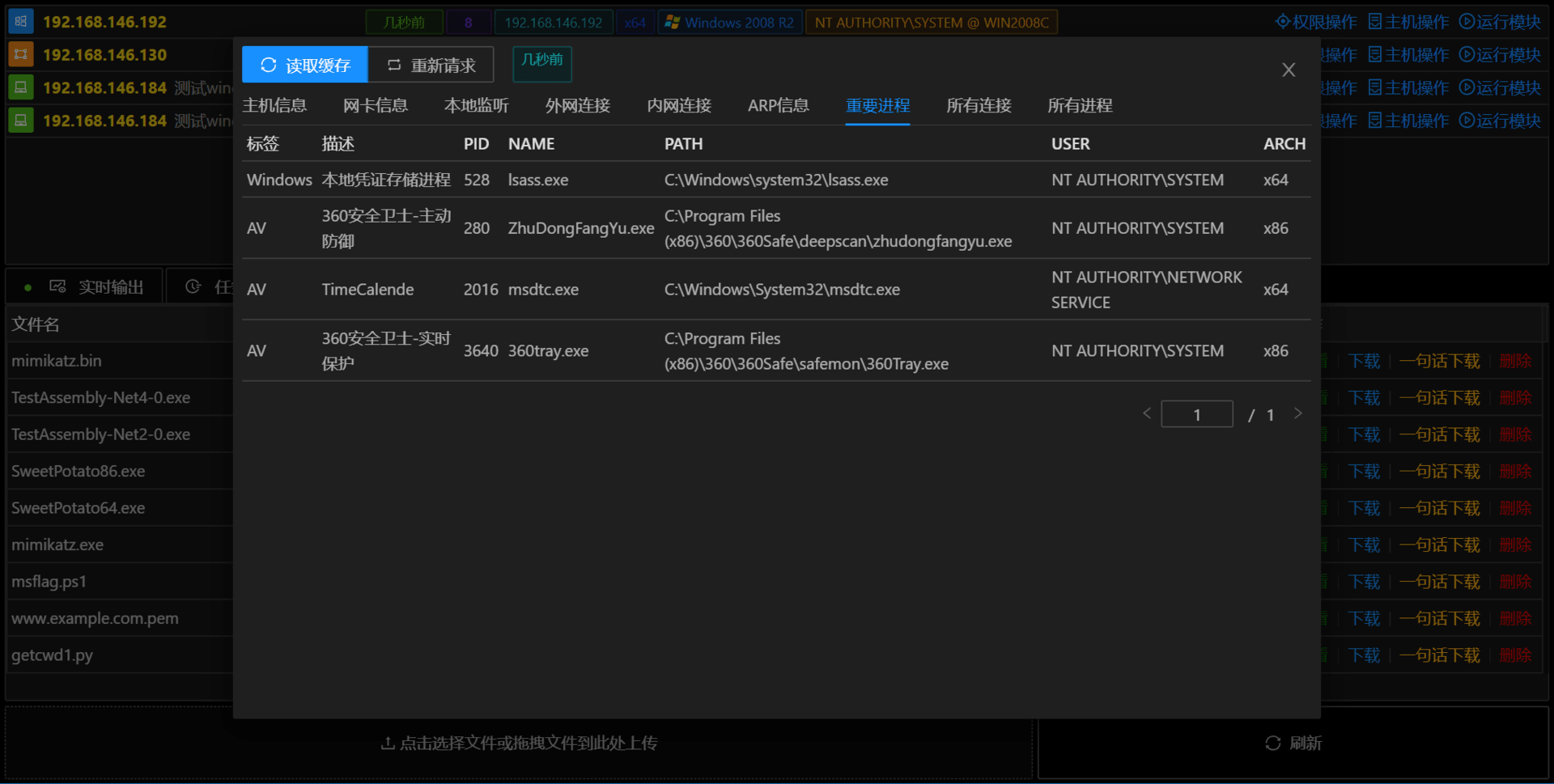The image size is (1554, 784).
Task: Select the ARP信息 tab
Action: point(778,105)
